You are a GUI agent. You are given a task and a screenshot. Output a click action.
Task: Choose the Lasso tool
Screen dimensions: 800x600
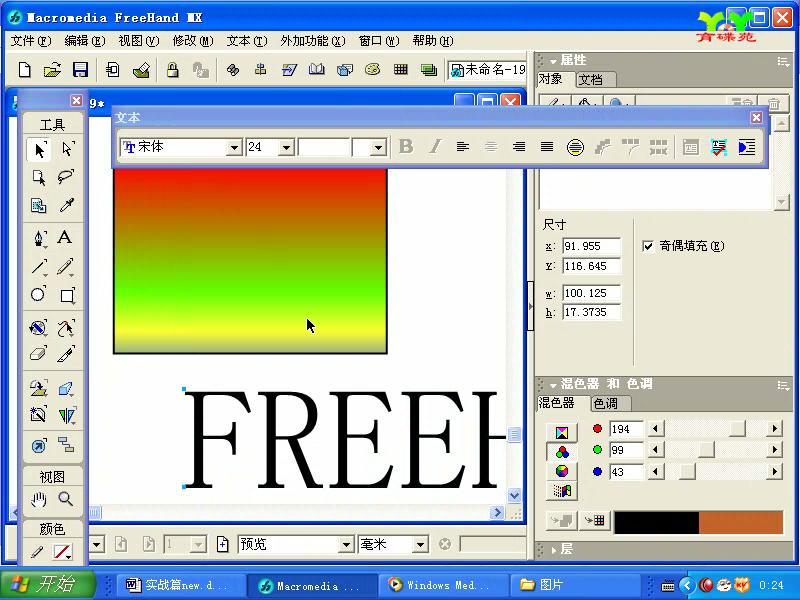coord(66,177)
